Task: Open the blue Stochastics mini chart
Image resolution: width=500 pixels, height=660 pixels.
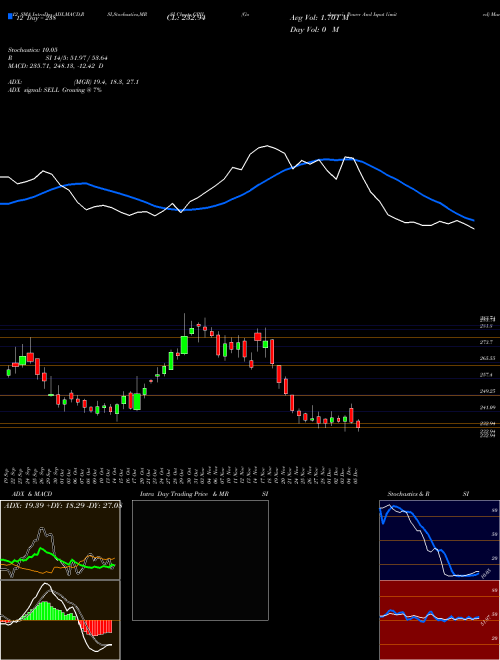Action: [x=439, y=540]
